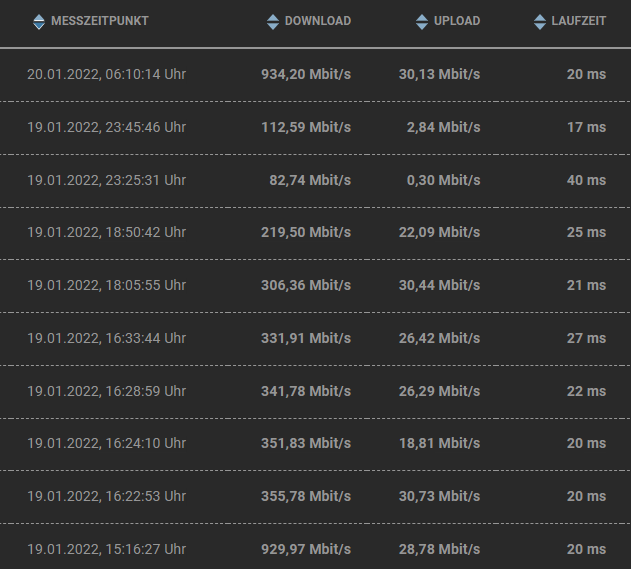Click the 0,30 Mbit/s upload value
Viewport: 631px width, 569px height.
tap(444, 180)
